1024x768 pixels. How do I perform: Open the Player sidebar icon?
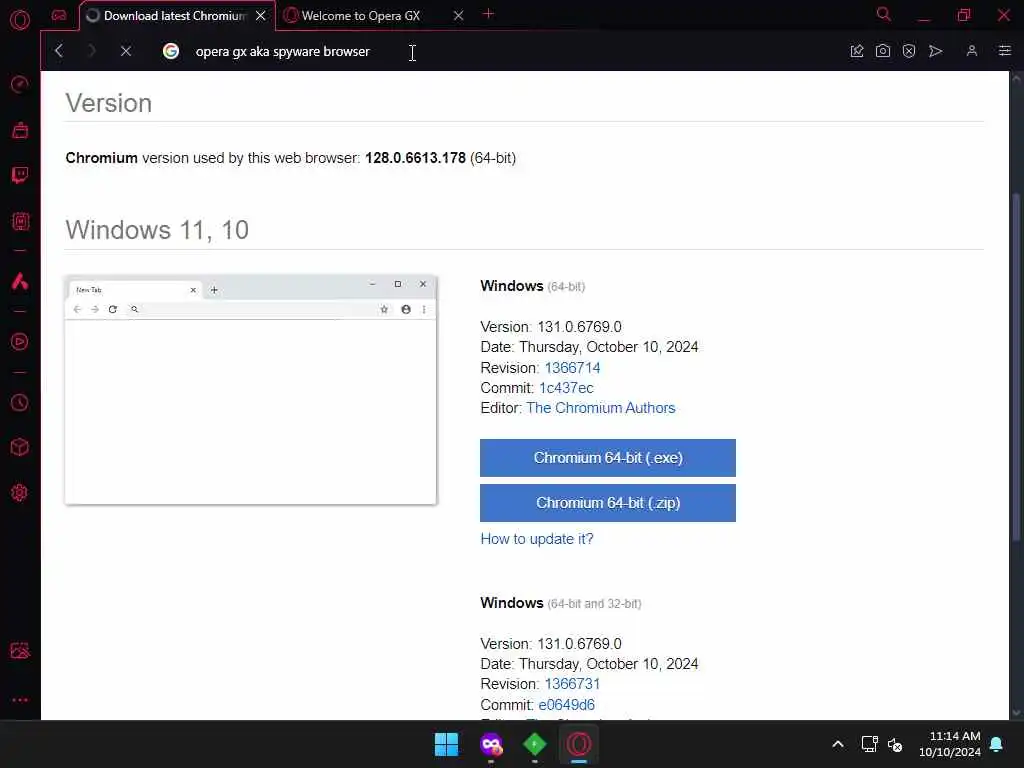[x=20, y=342]
